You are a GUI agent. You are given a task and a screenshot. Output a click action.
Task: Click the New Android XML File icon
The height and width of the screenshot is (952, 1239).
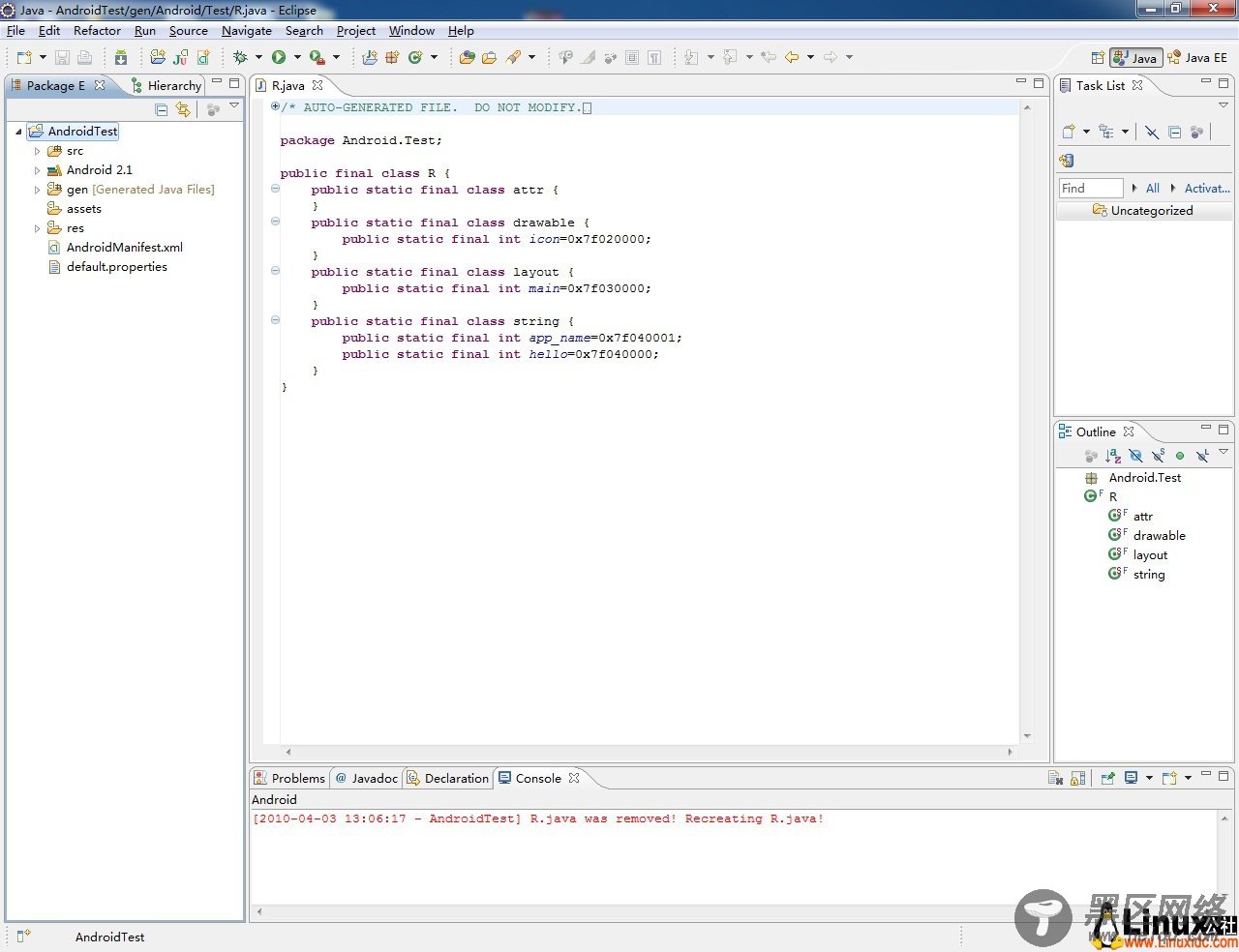pos(203,57)
